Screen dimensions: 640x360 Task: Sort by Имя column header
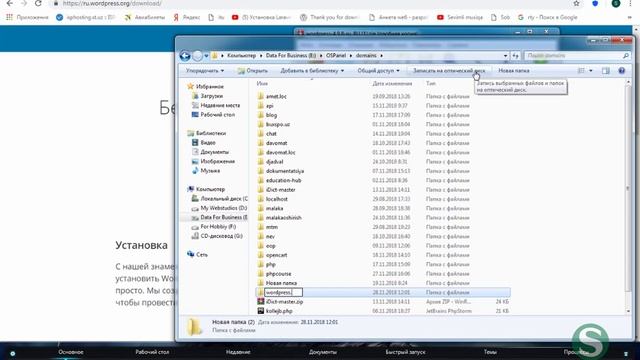point(262,83)
